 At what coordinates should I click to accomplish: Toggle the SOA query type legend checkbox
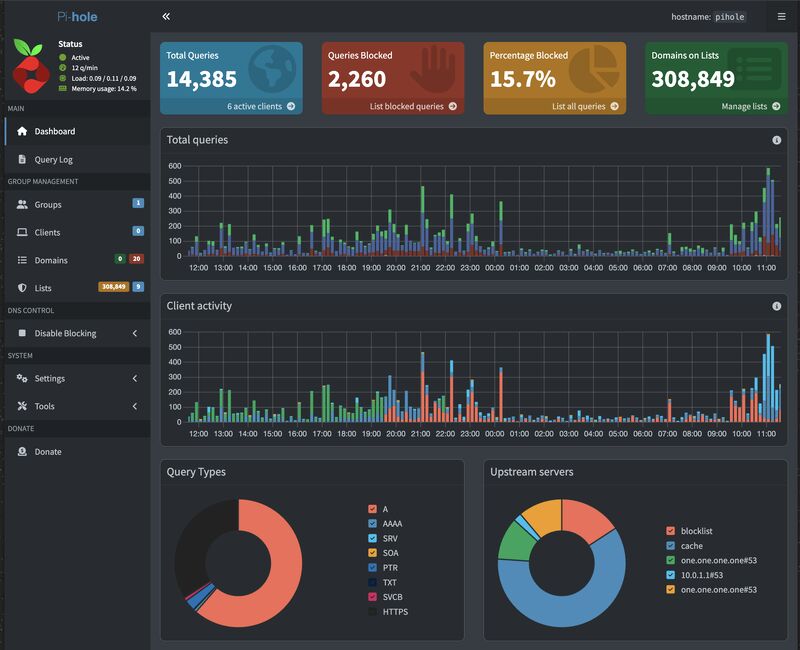click(372, 553)
